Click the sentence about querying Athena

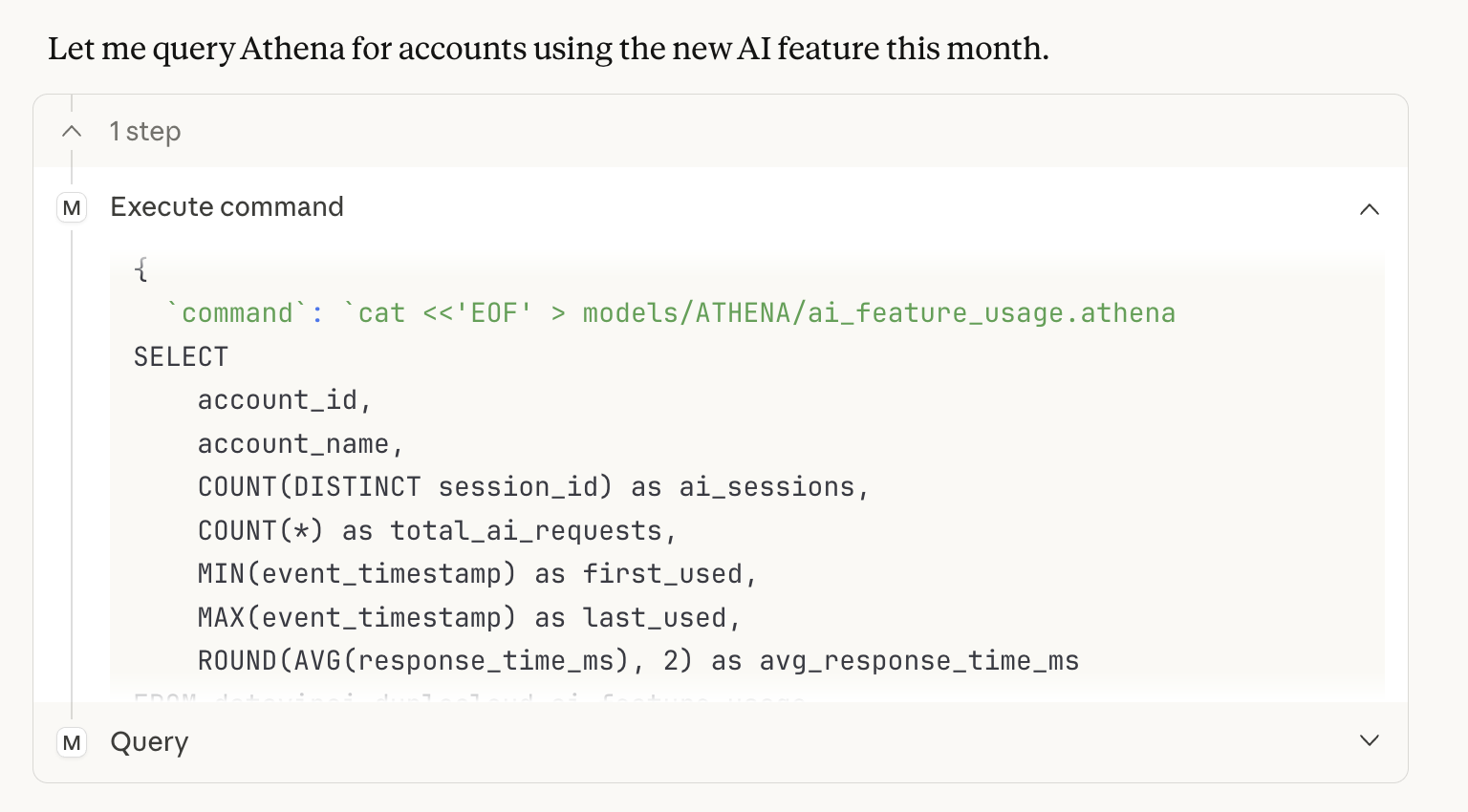548,48
